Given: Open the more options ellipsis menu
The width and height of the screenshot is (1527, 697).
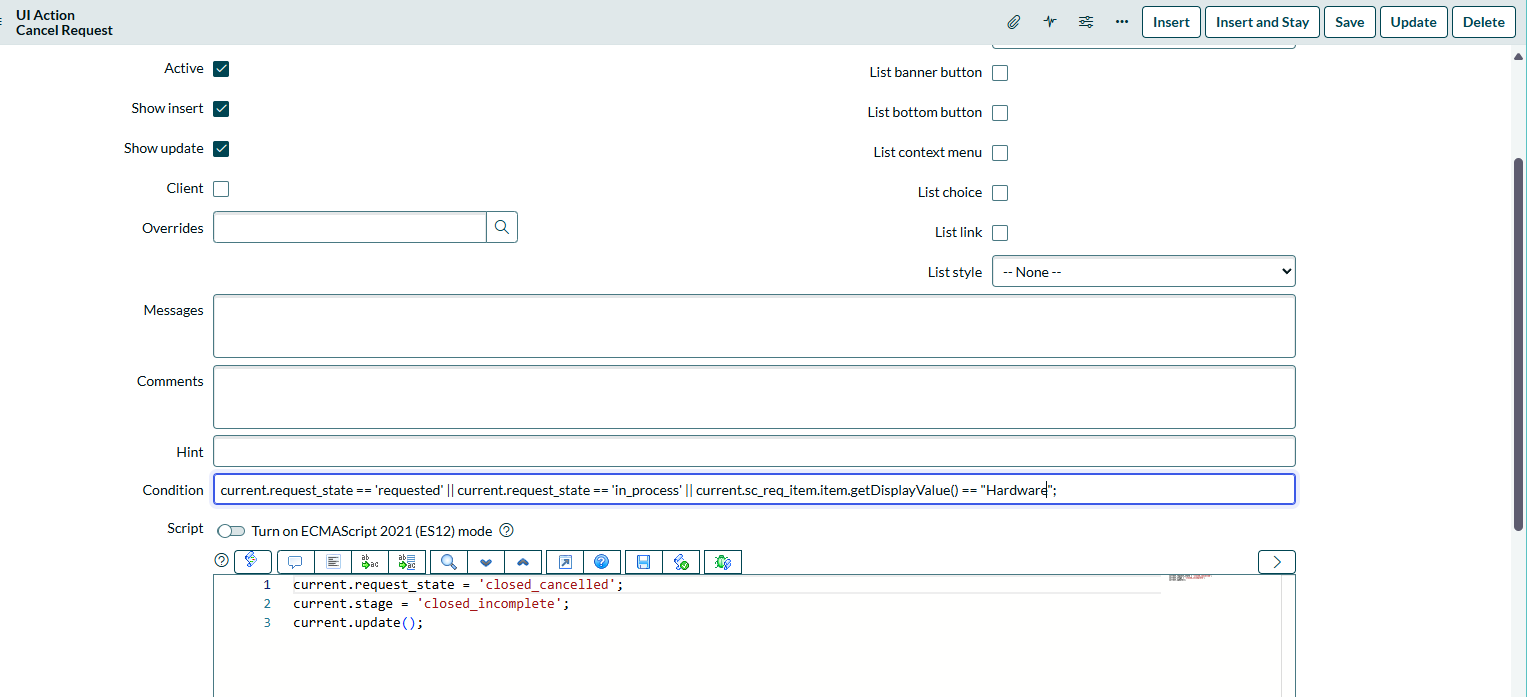Looking at the screenshot, I should coord(1121,22).
